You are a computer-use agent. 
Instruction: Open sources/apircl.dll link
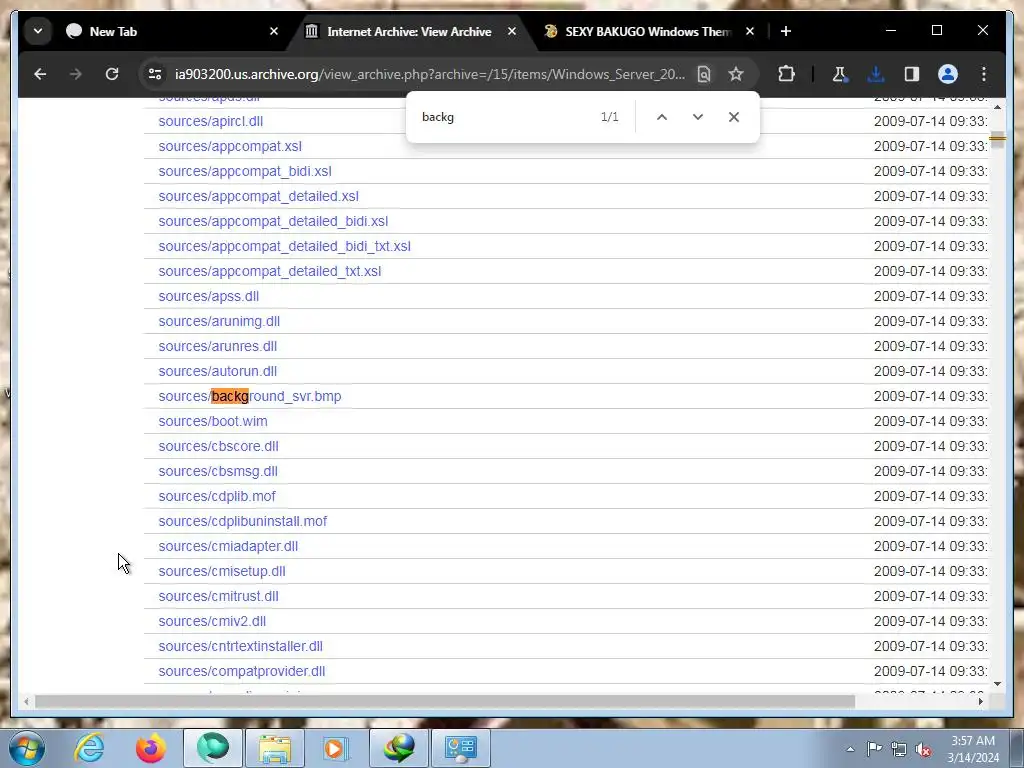point(210,121)
